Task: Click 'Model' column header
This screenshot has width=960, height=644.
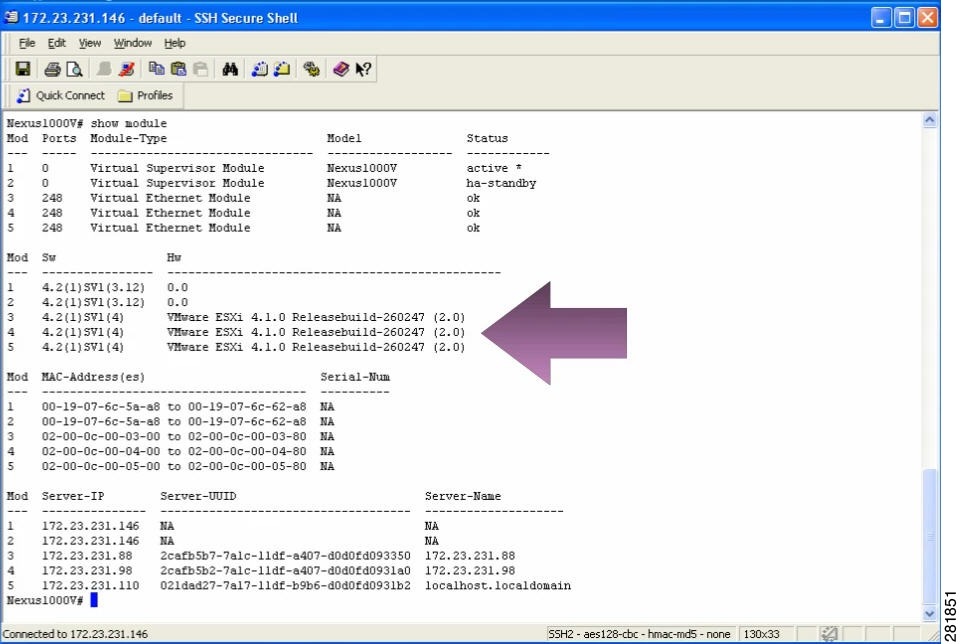Action: click(x=344, y=138)
